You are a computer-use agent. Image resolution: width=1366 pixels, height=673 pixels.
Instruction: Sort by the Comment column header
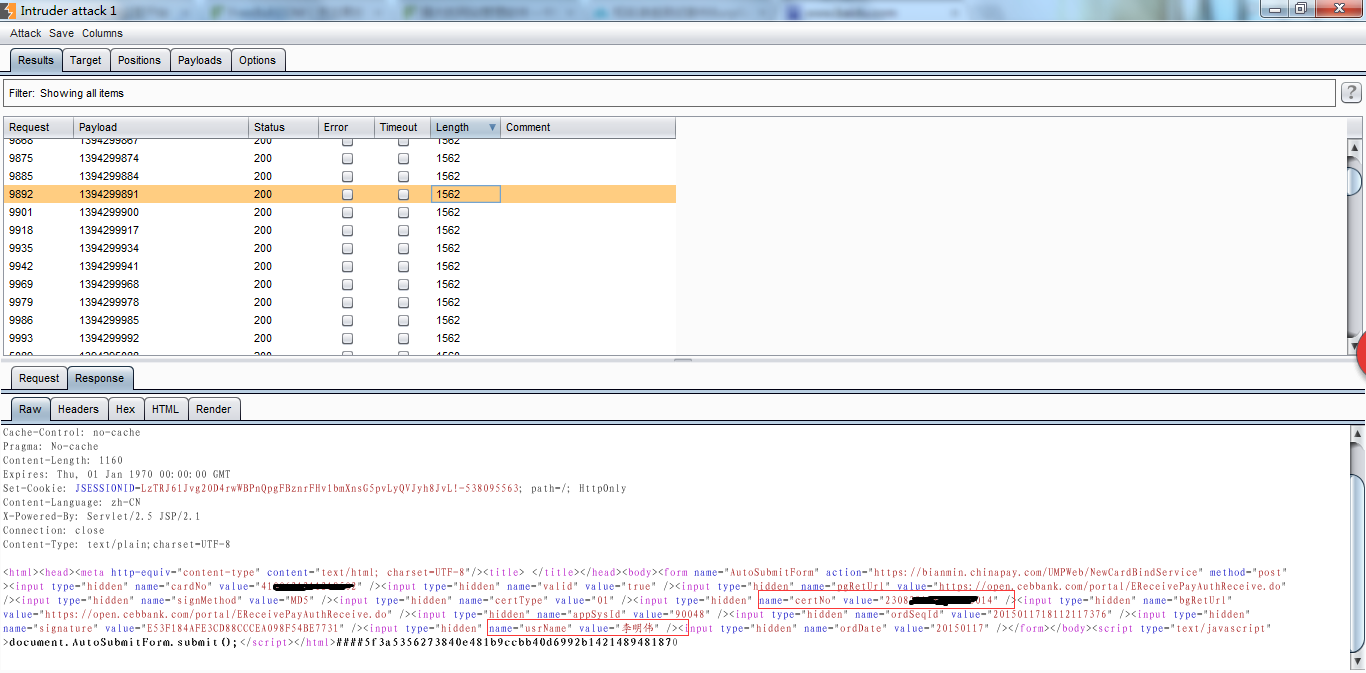click(x=588, y=127)
